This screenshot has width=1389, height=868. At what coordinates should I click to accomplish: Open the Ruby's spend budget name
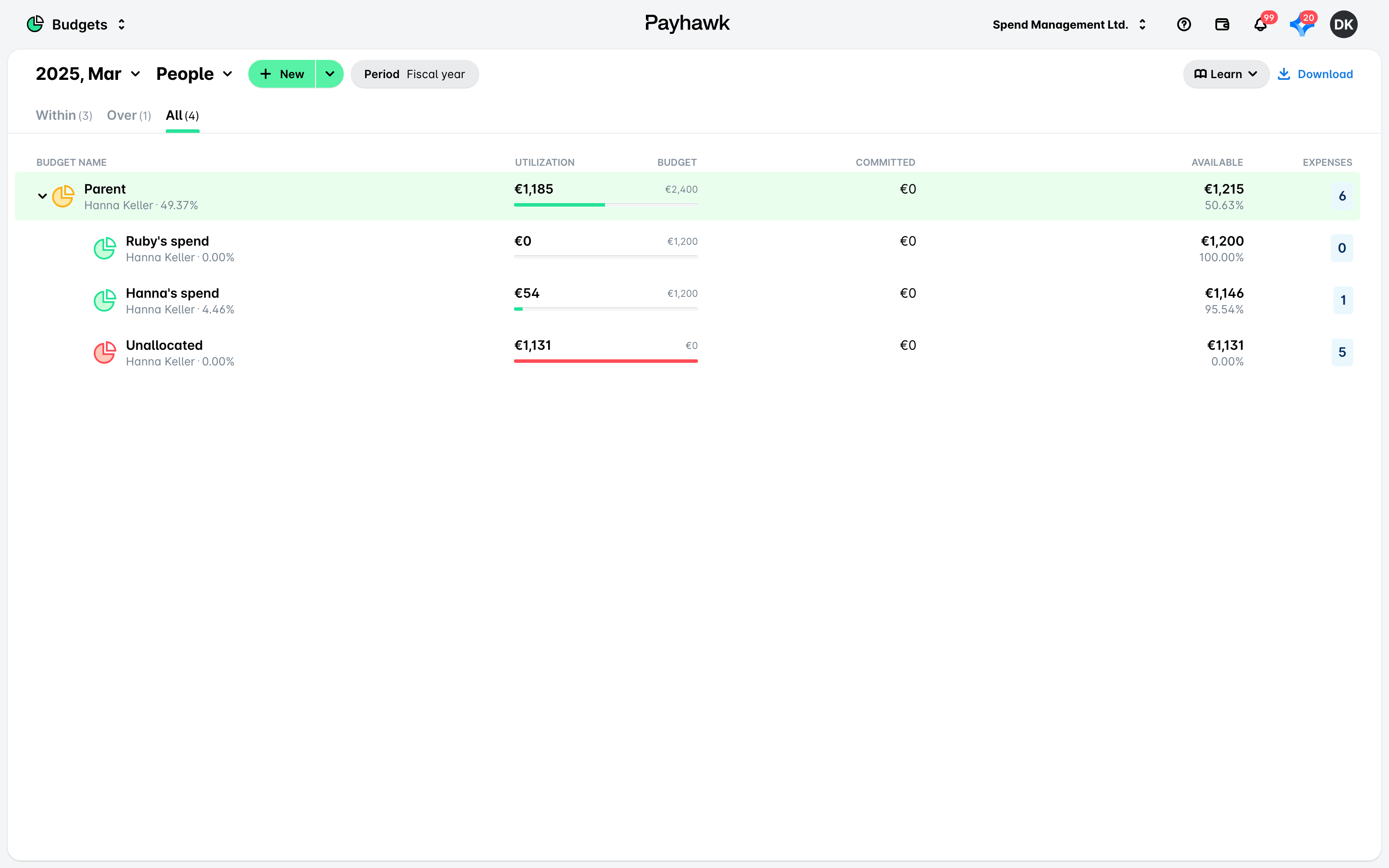click(x=167, y=241)
